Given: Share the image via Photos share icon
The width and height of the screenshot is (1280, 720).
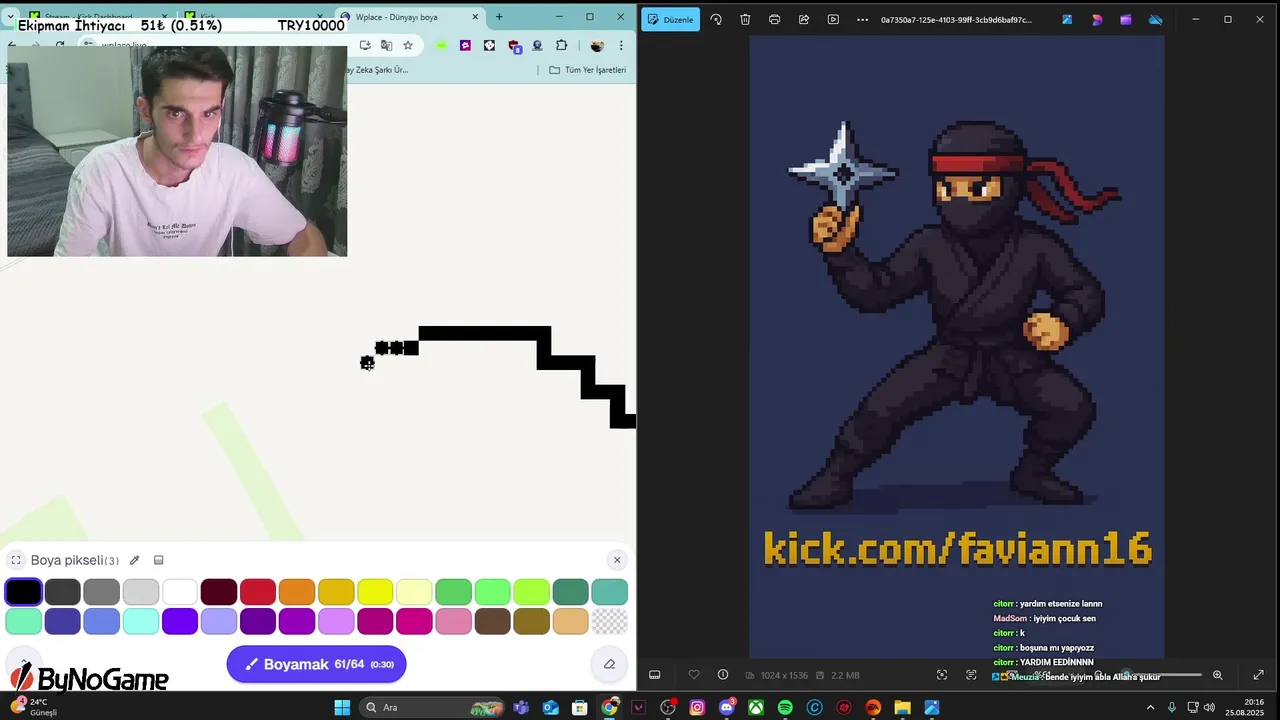Looking at the screenshot, I should tap(804, 19).
